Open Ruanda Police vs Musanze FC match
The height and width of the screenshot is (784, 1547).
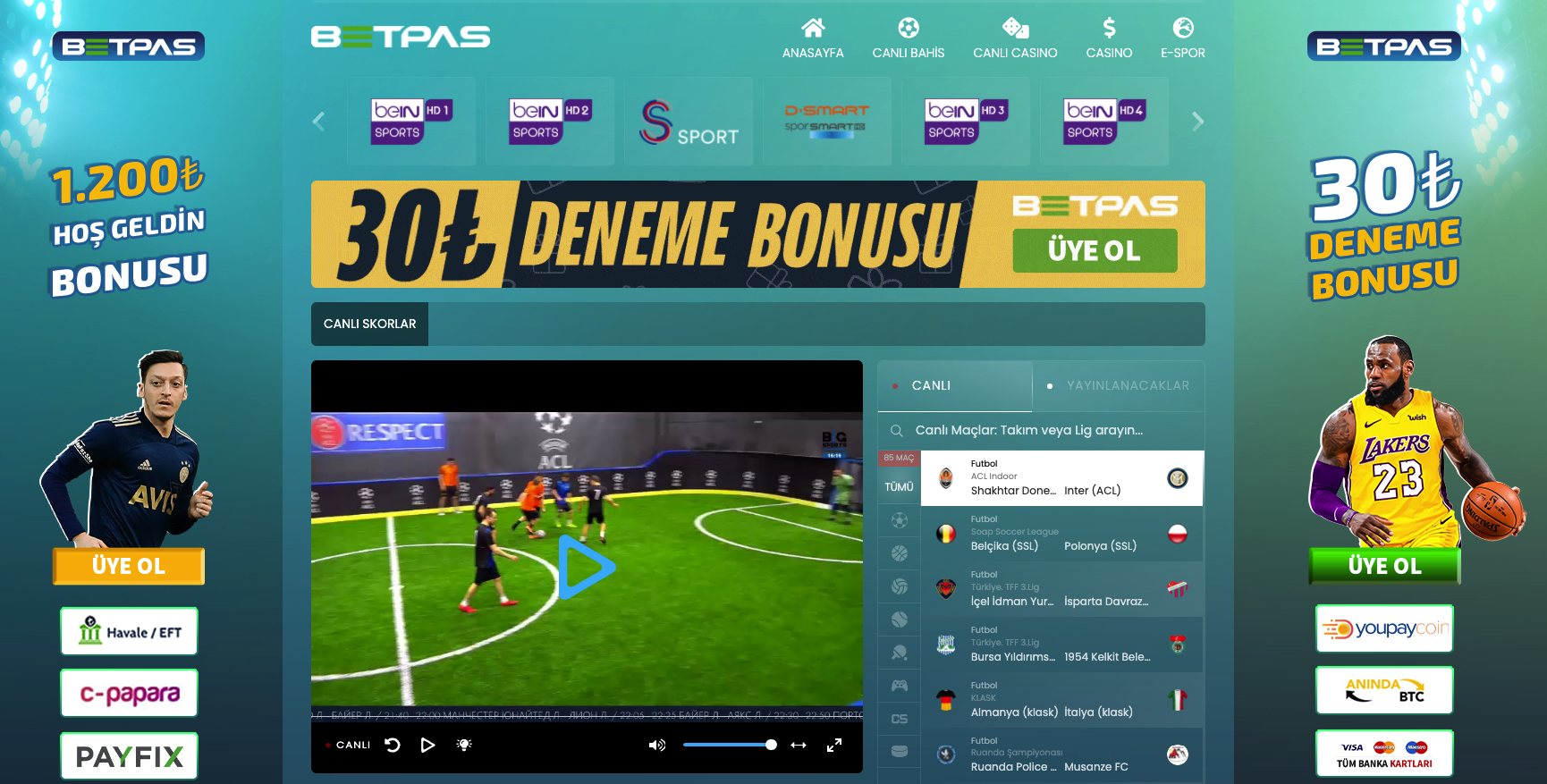(1062, 755)
